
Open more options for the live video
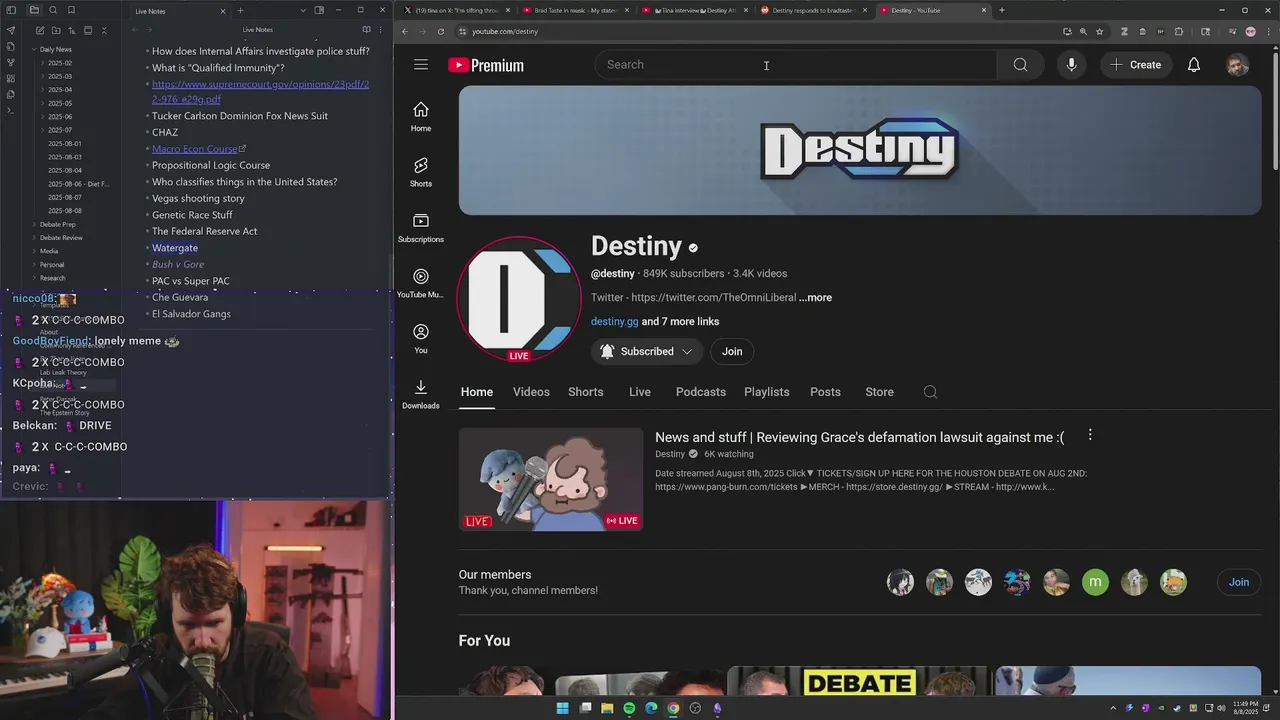coord(1090,435)
